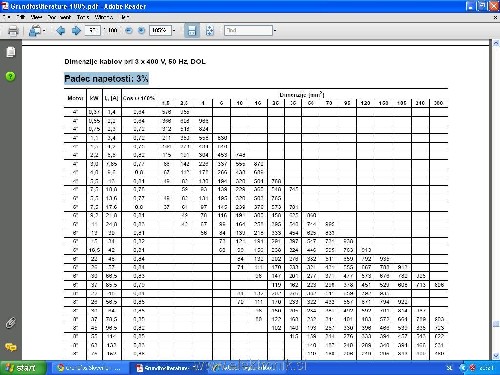The width and height of the screenshot is (500, 375).
Task: Toggle fit one full page view
Action: point(210,31)
